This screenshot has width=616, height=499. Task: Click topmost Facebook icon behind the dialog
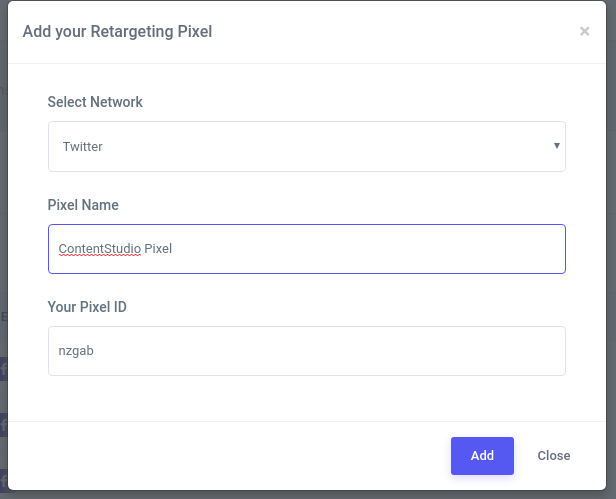click(x=3, y=369)
